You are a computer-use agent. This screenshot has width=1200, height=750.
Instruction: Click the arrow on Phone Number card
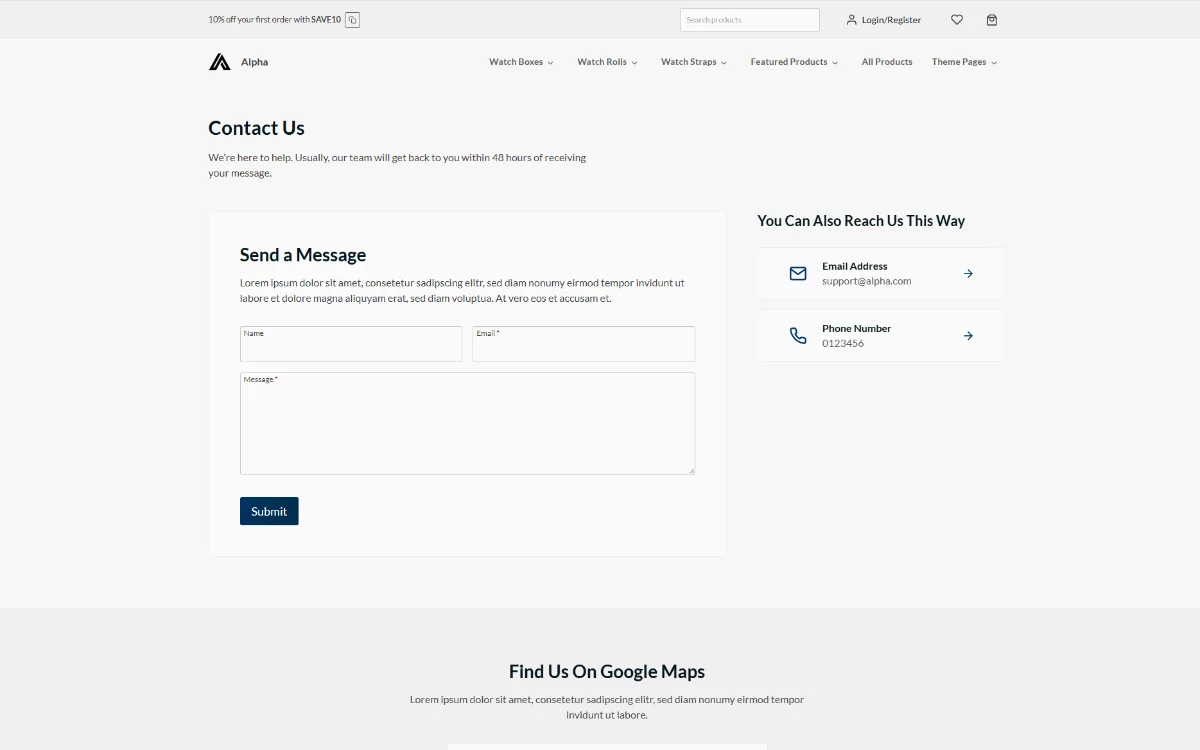tap(968, 336)
